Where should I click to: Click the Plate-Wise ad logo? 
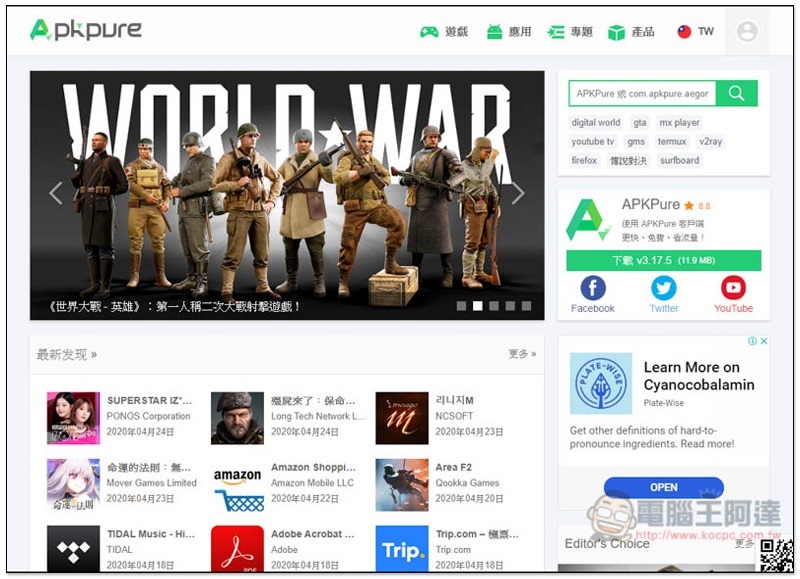601,383
